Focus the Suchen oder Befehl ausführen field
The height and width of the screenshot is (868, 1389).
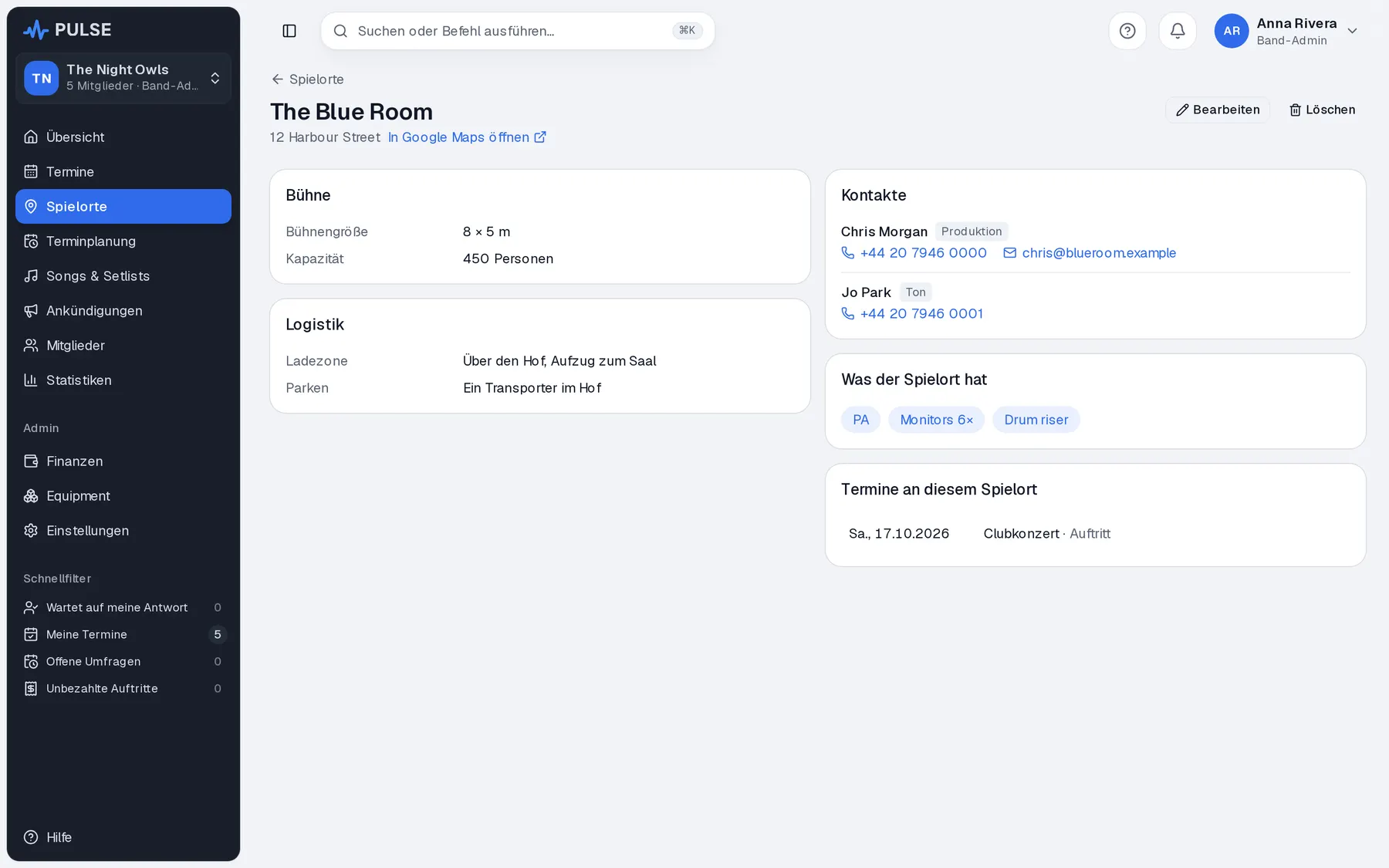518,31
